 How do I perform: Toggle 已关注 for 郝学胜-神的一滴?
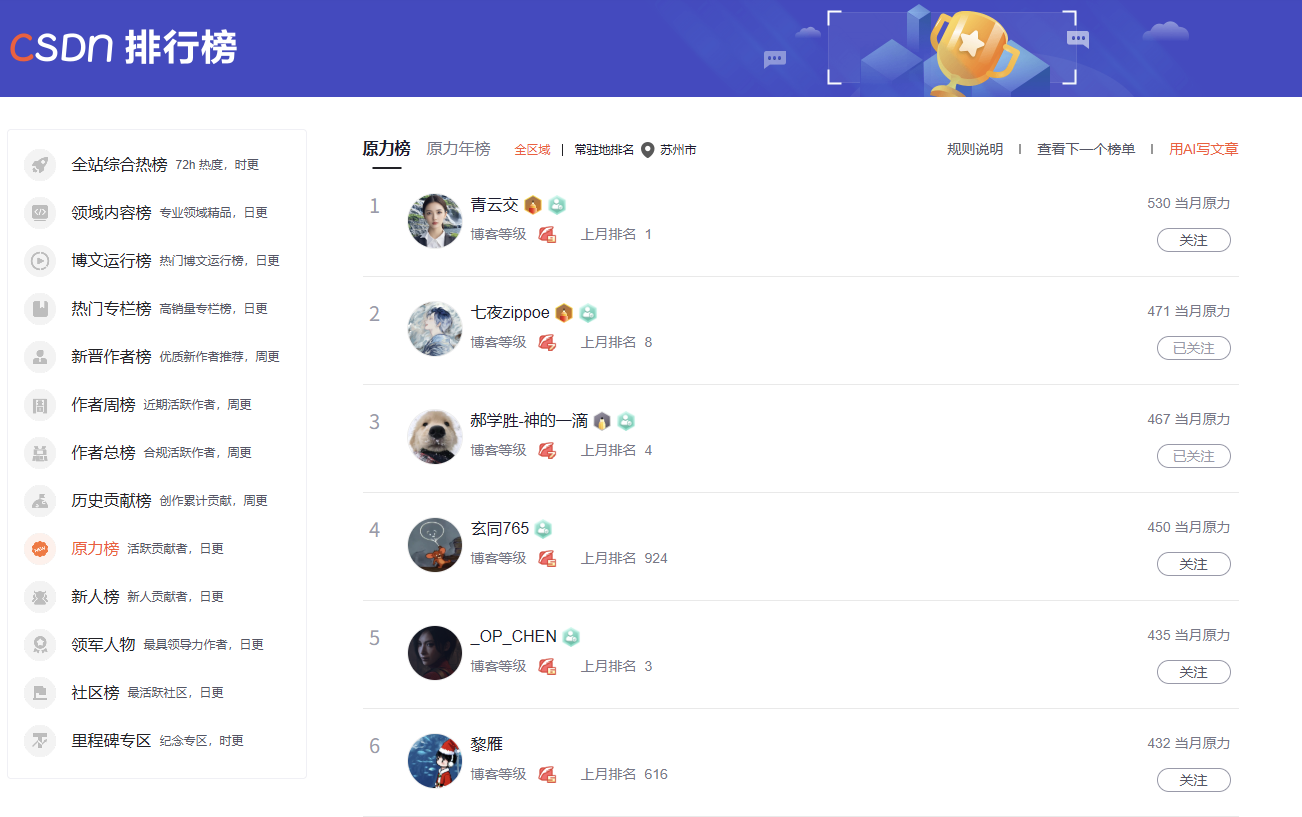(1193, 456)
